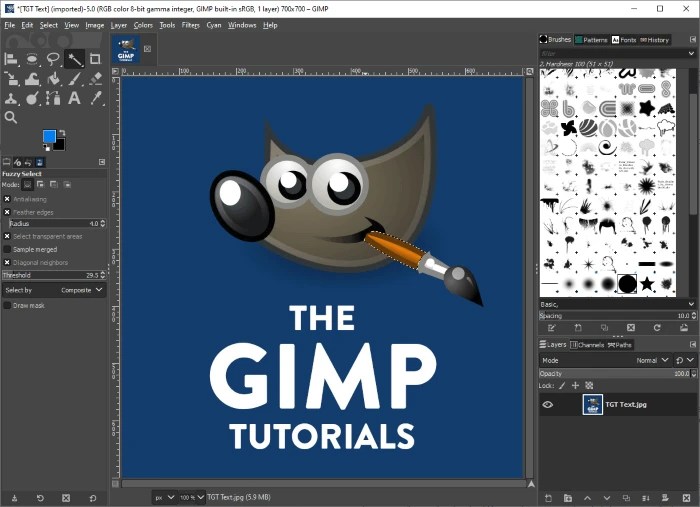
Task: Select the Ellipse Select tool
Action: (x=32, y=59)
